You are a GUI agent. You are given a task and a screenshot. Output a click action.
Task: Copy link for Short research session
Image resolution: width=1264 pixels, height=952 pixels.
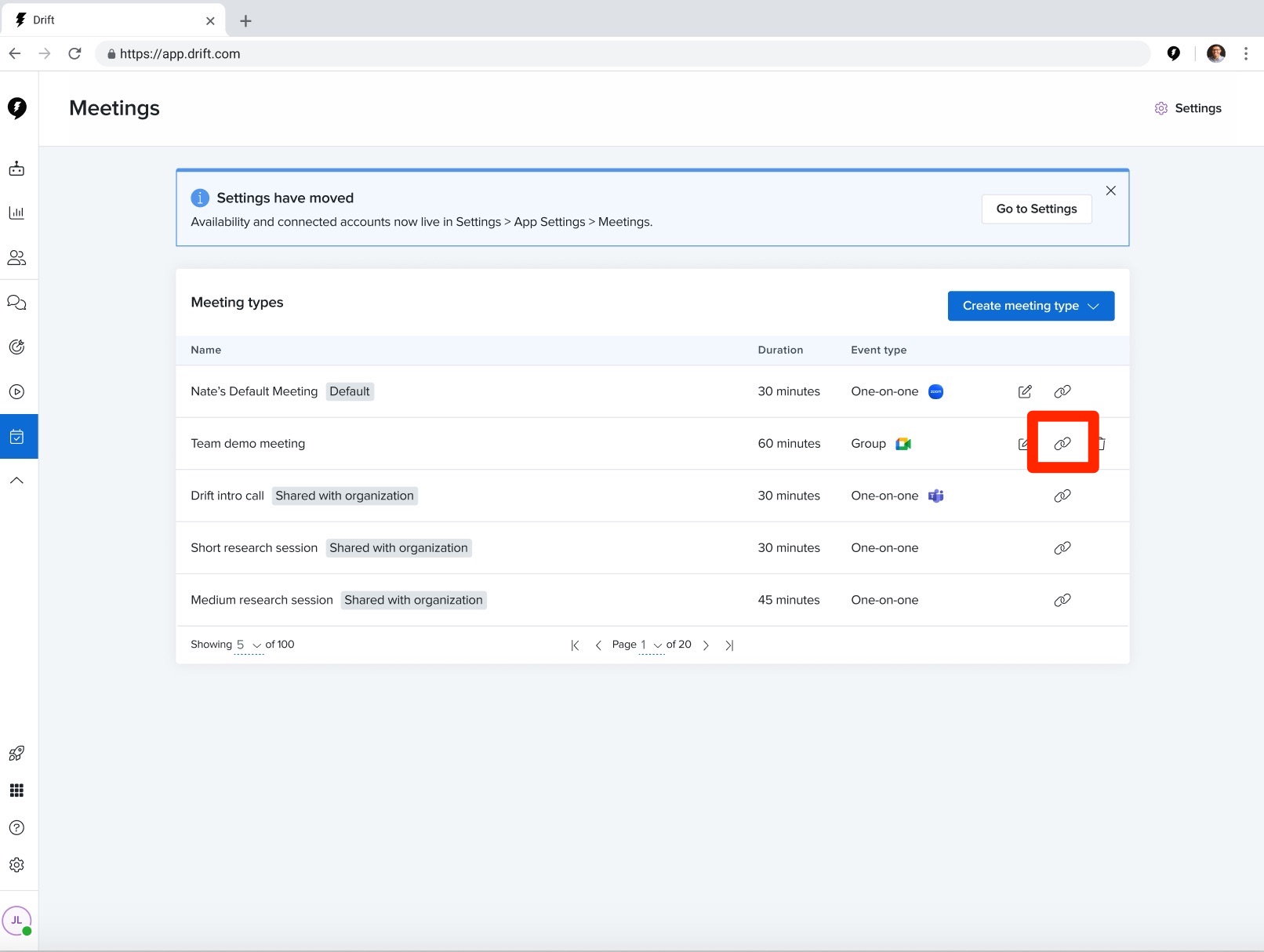pyautogui.click(x=1062, y=548)
